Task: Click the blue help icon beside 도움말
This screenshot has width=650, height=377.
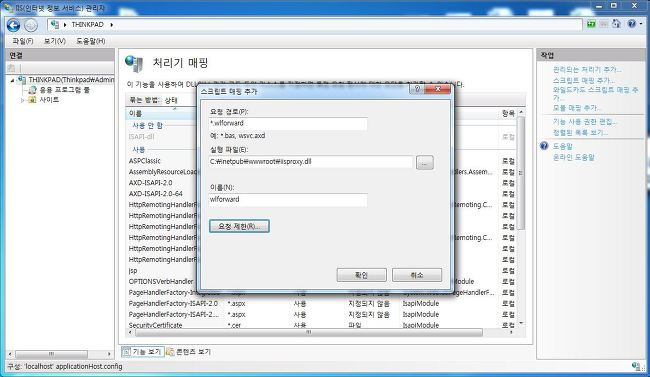Action: (x=544, y=146)
